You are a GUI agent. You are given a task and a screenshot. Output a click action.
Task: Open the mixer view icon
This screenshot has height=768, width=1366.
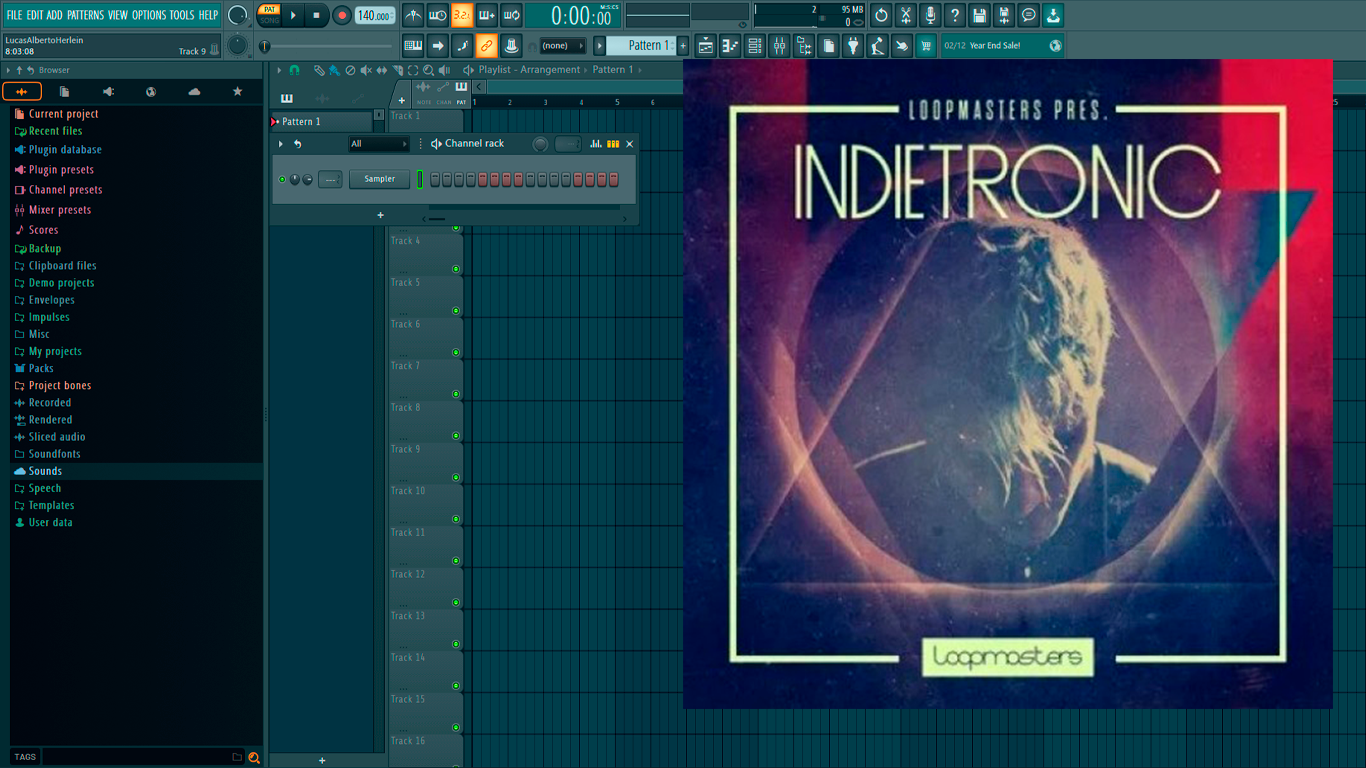coord(779,45)
